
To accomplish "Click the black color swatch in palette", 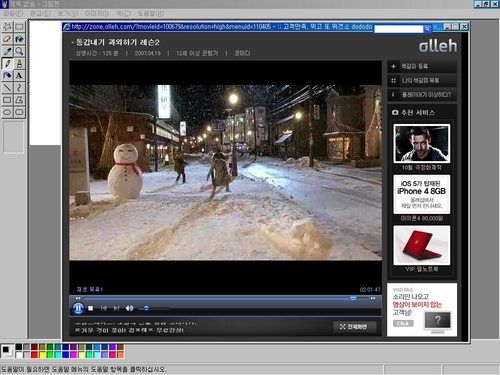I will 19,347.
